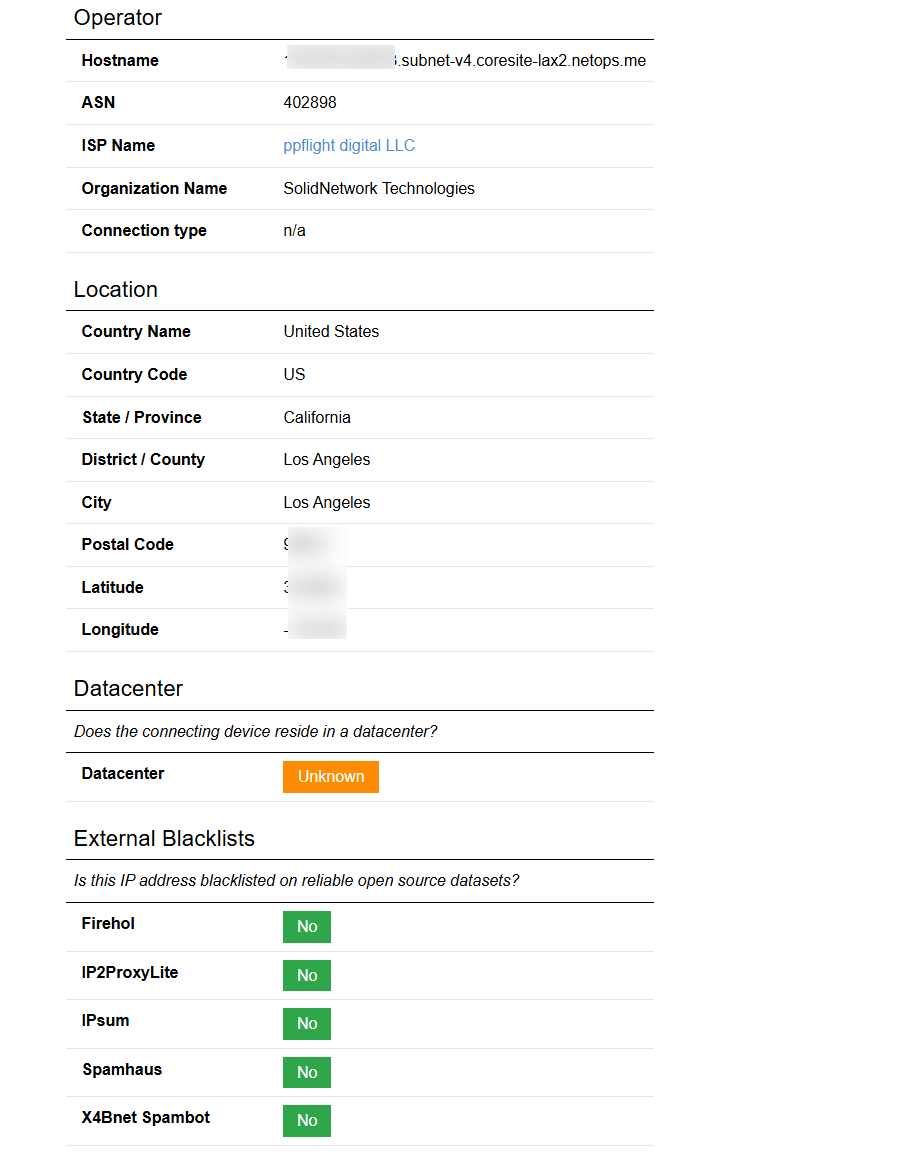
Task: Click the orange Unknown datacenter badge
Action: (331, 776)
